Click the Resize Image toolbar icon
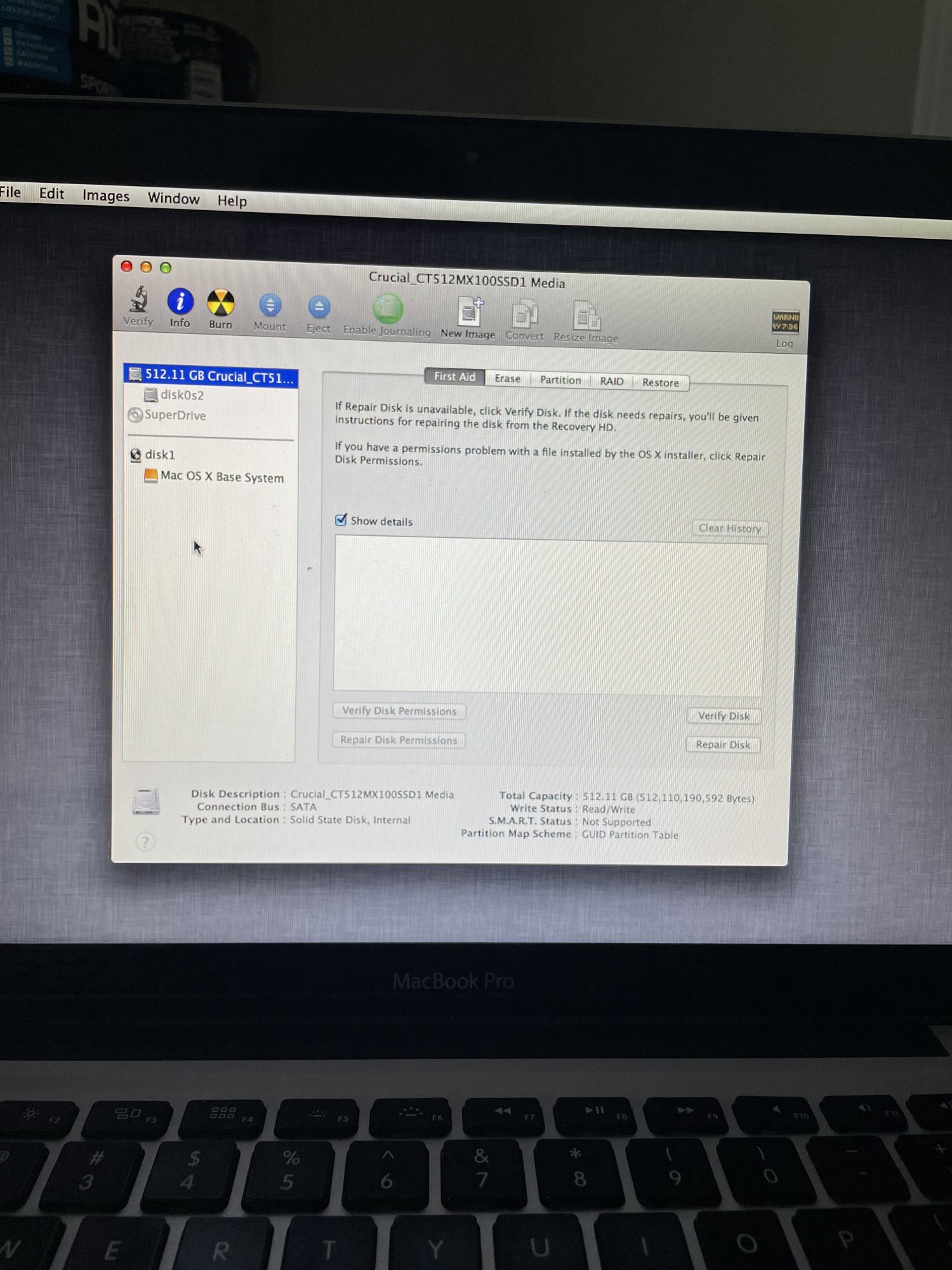952x1270 pixels. tap(586, 316)
